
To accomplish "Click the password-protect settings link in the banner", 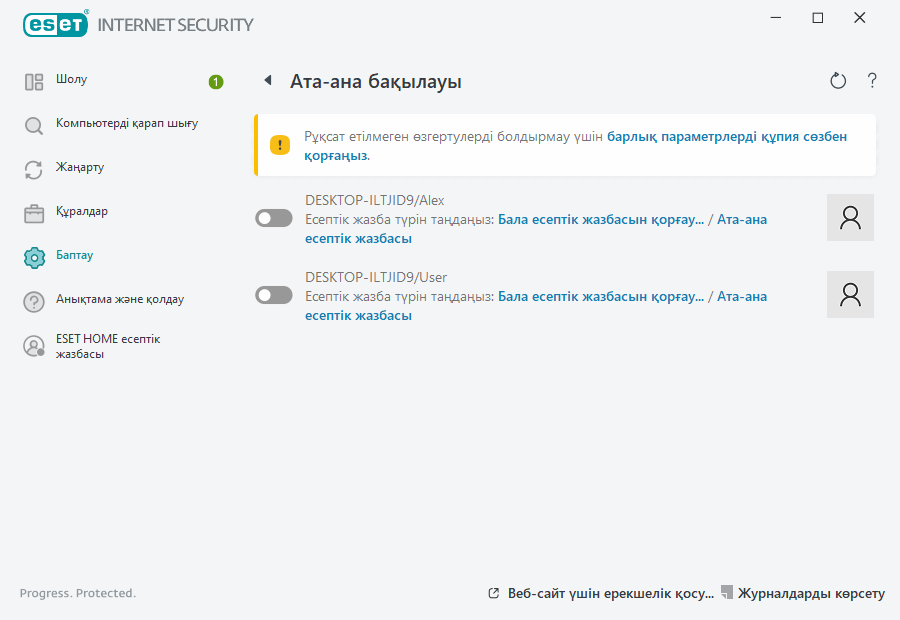I will 727,137.
